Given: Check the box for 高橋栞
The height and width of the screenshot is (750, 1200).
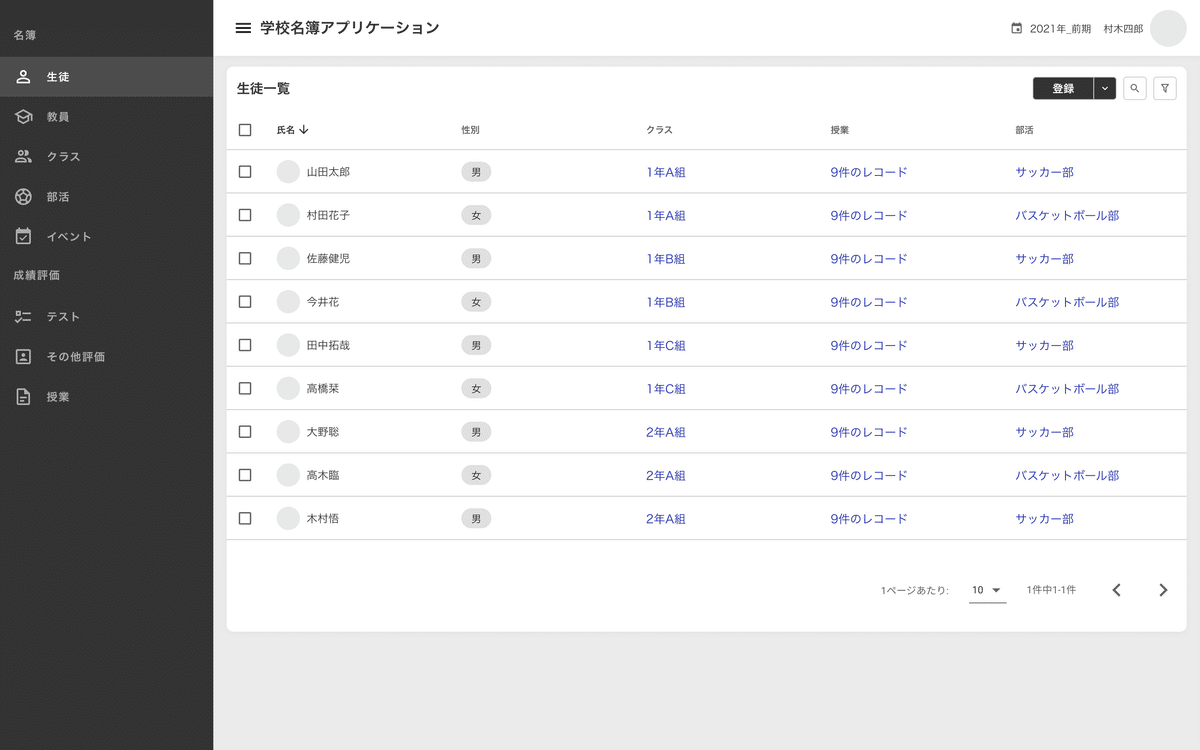Looking at the screenshot, I should coord(245,388).
